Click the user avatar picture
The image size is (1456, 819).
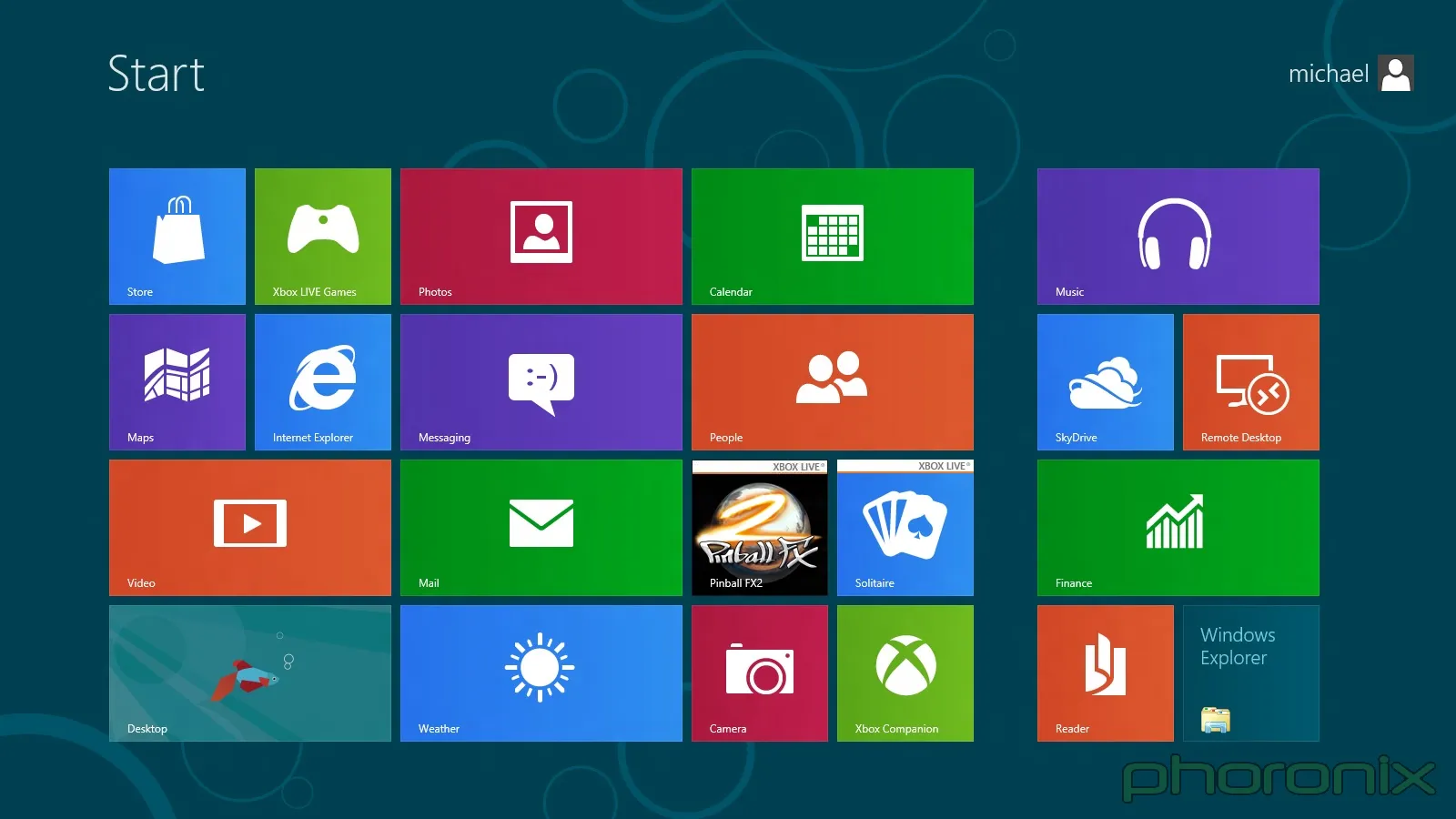(x=1396, y=73)
